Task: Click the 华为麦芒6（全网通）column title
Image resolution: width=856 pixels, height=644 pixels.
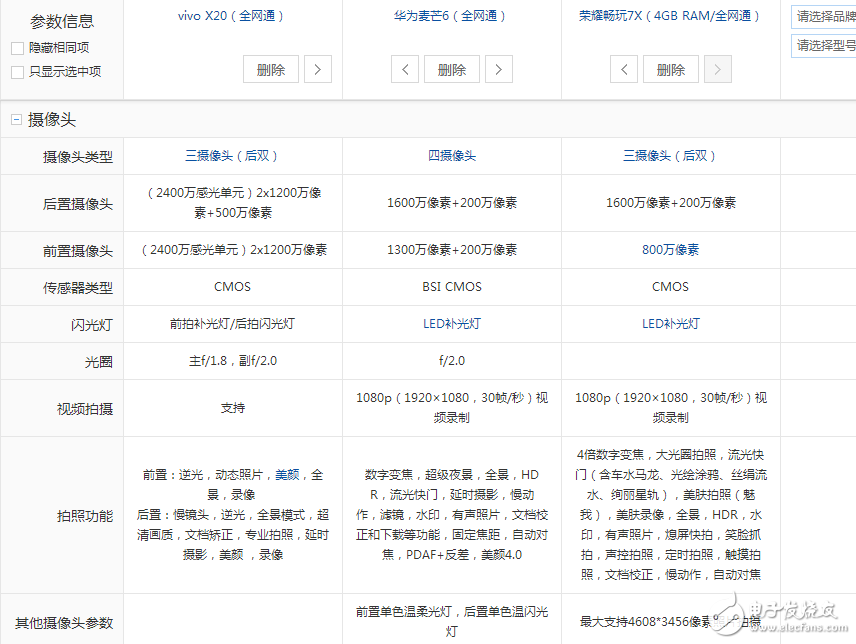Action: pos(450,16)
